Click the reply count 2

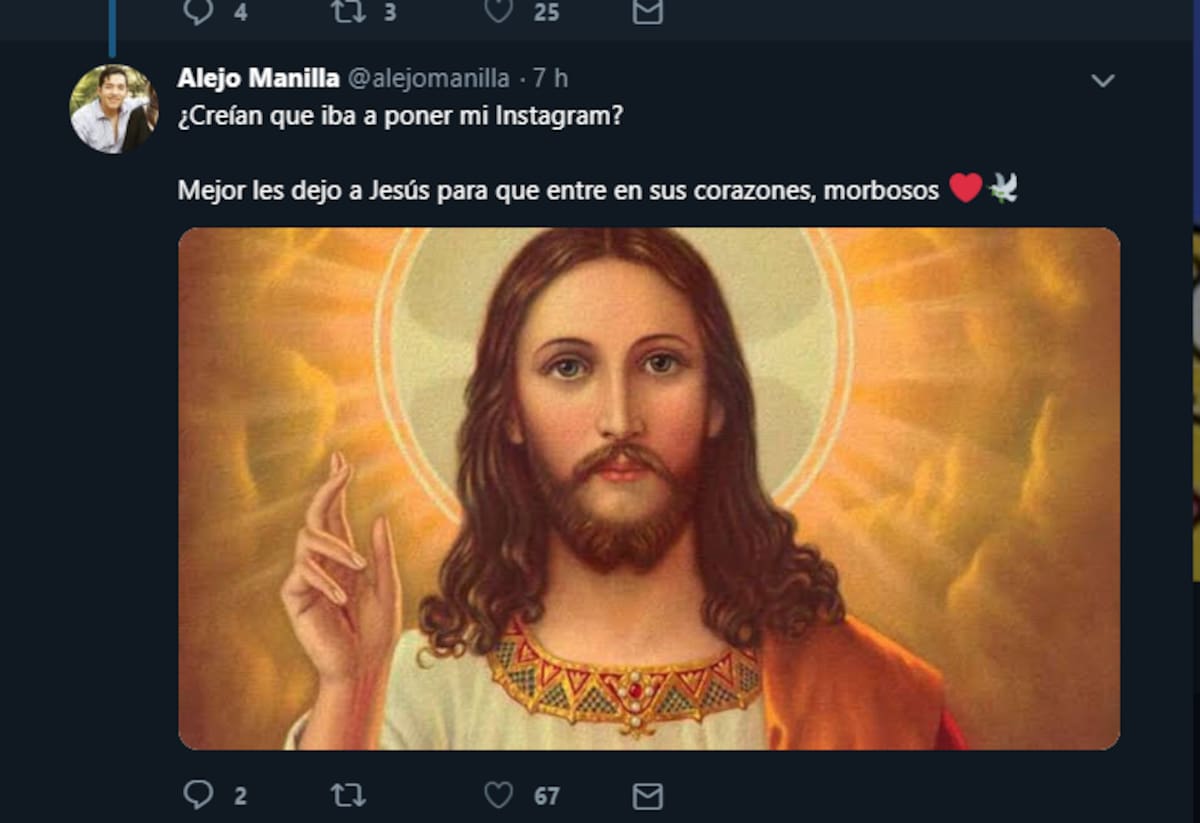pos(240,796)
